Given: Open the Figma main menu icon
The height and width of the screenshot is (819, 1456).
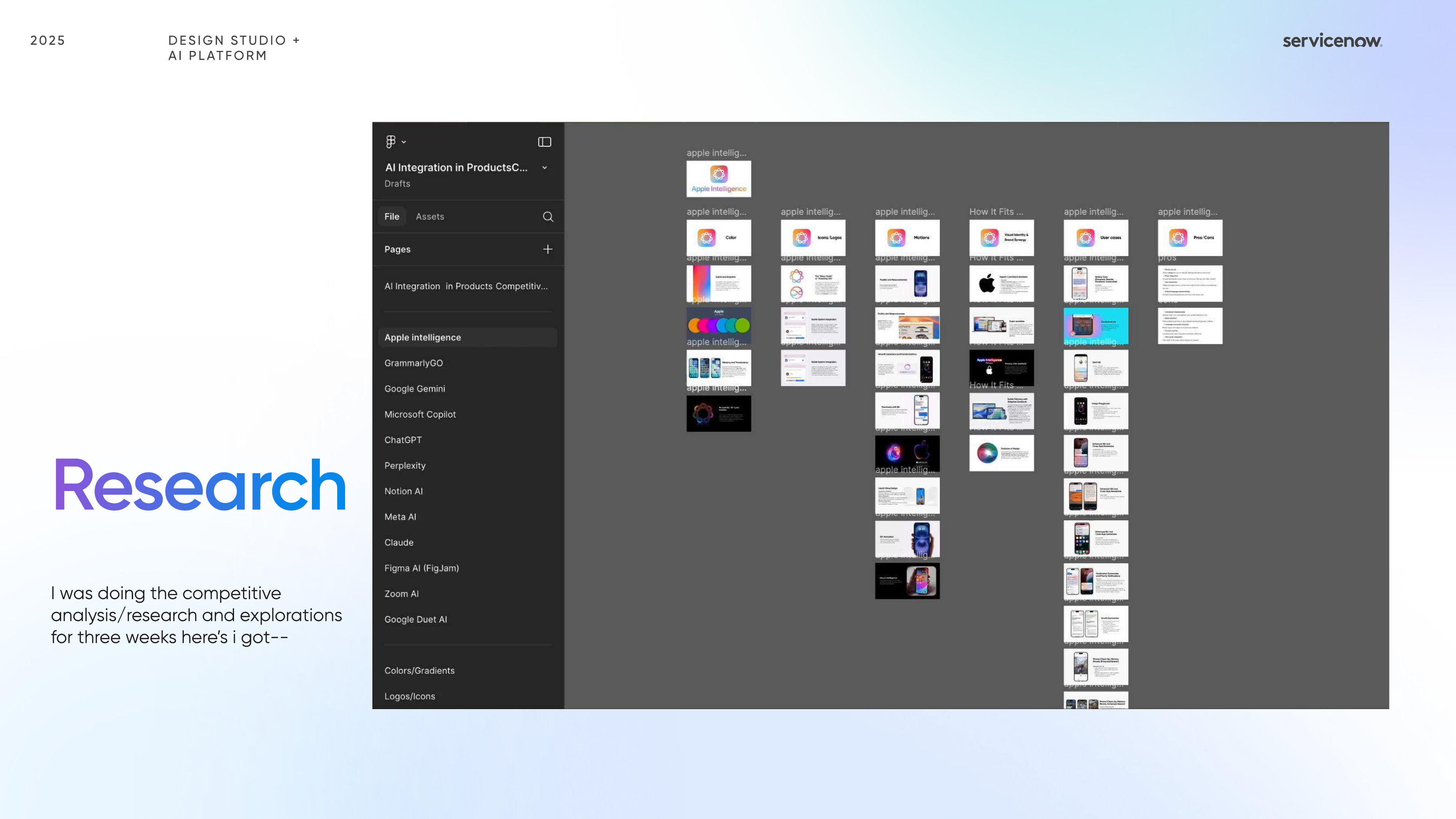Looking at the screenshot, I should point(391,141).
